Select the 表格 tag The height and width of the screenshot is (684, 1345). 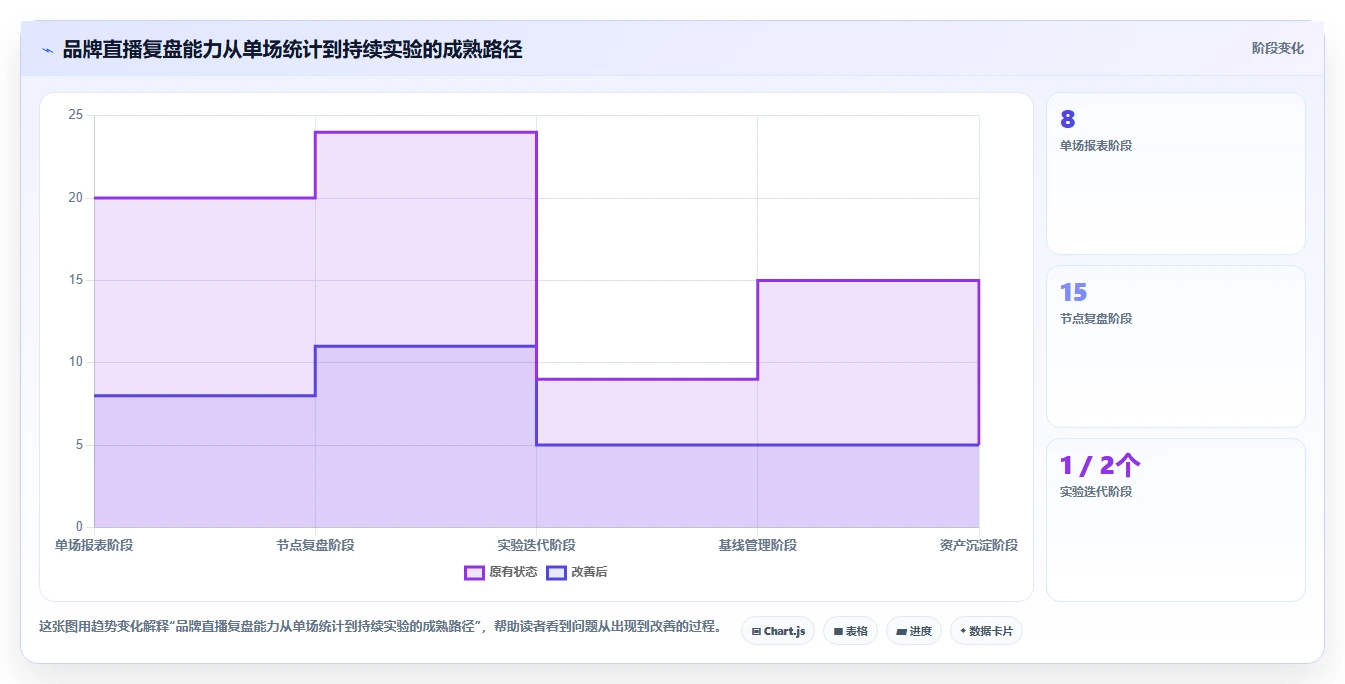coord(851,631)
